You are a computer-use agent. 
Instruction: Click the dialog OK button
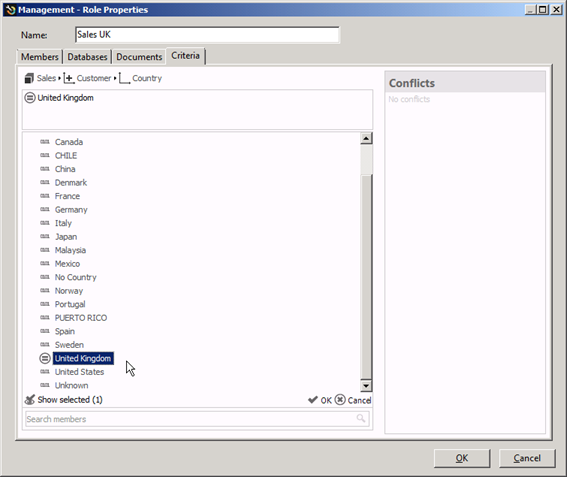[462, 458]
